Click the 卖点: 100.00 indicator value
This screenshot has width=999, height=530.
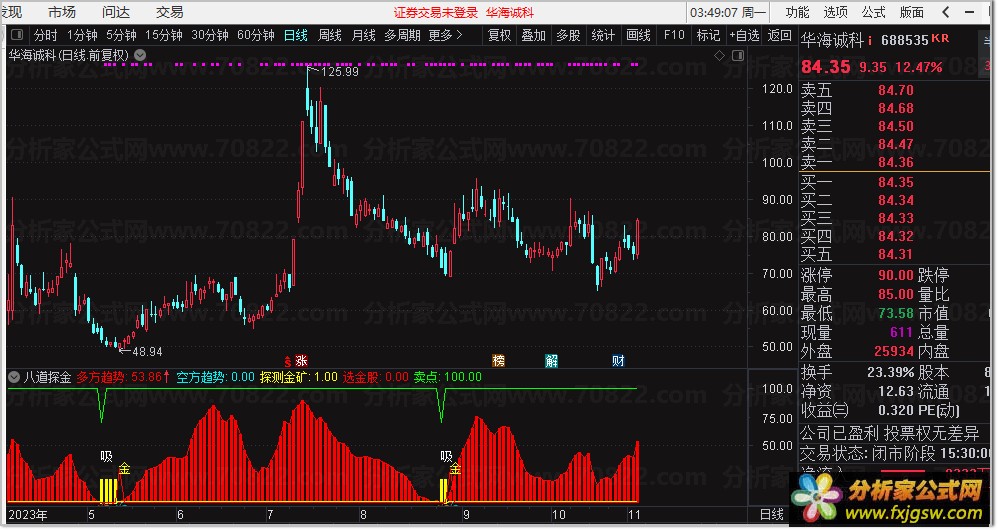click(448, 377)
